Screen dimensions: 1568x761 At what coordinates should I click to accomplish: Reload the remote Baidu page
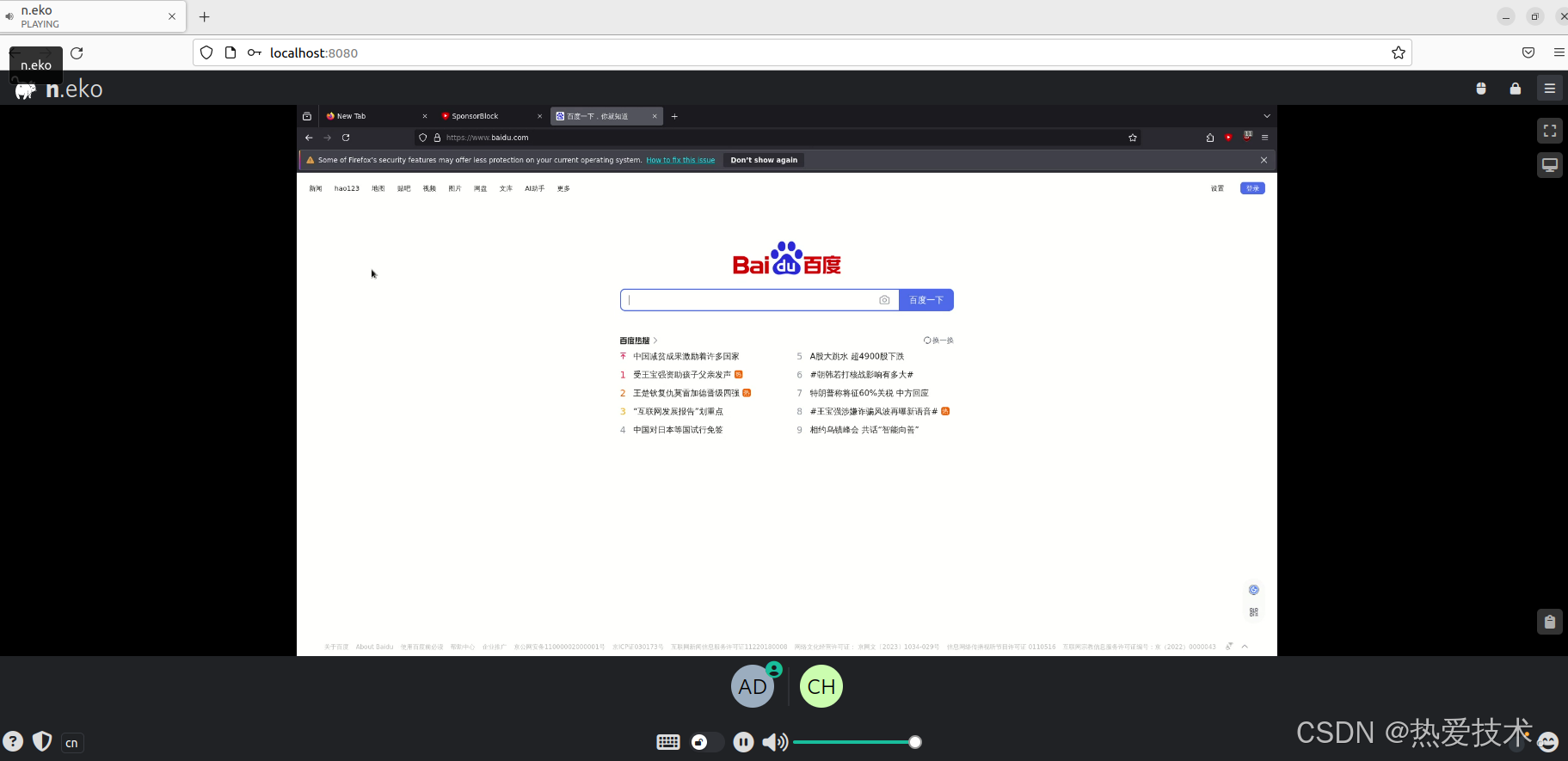[x=346, y=138]
